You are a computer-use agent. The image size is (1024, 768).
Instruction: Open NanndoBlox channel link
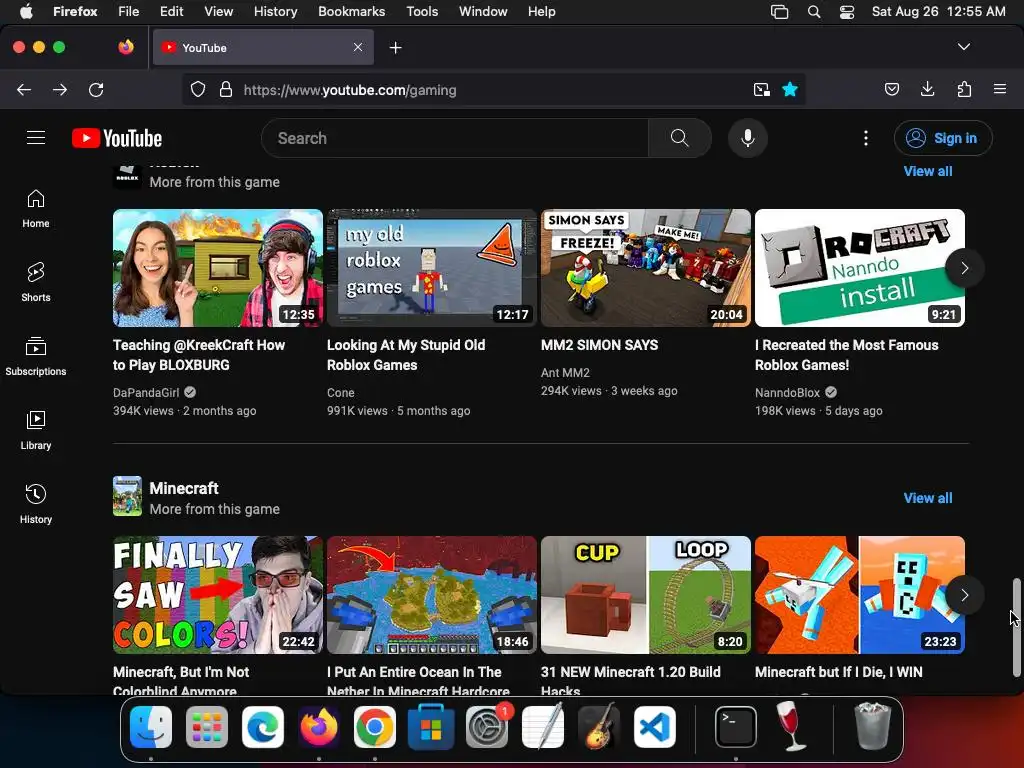click(788, 392)
